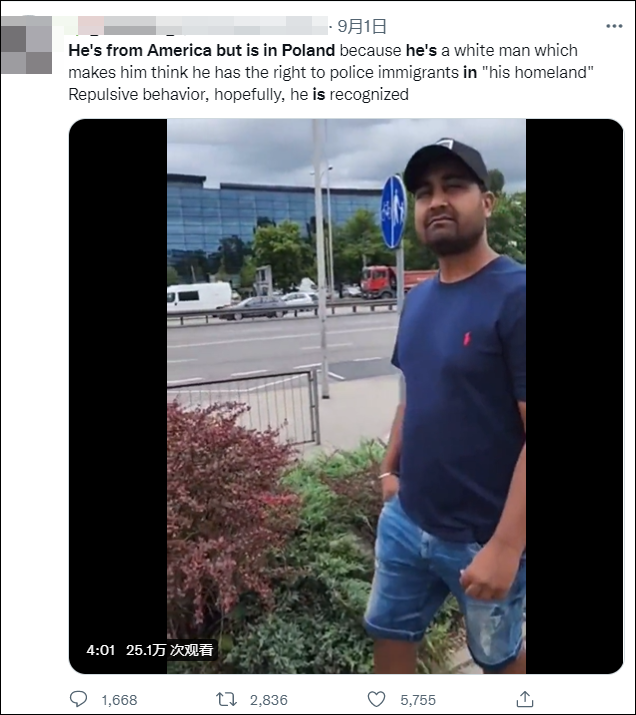Click the word "recognized" in tweet text
636x715 pixels.
point(369,95)
